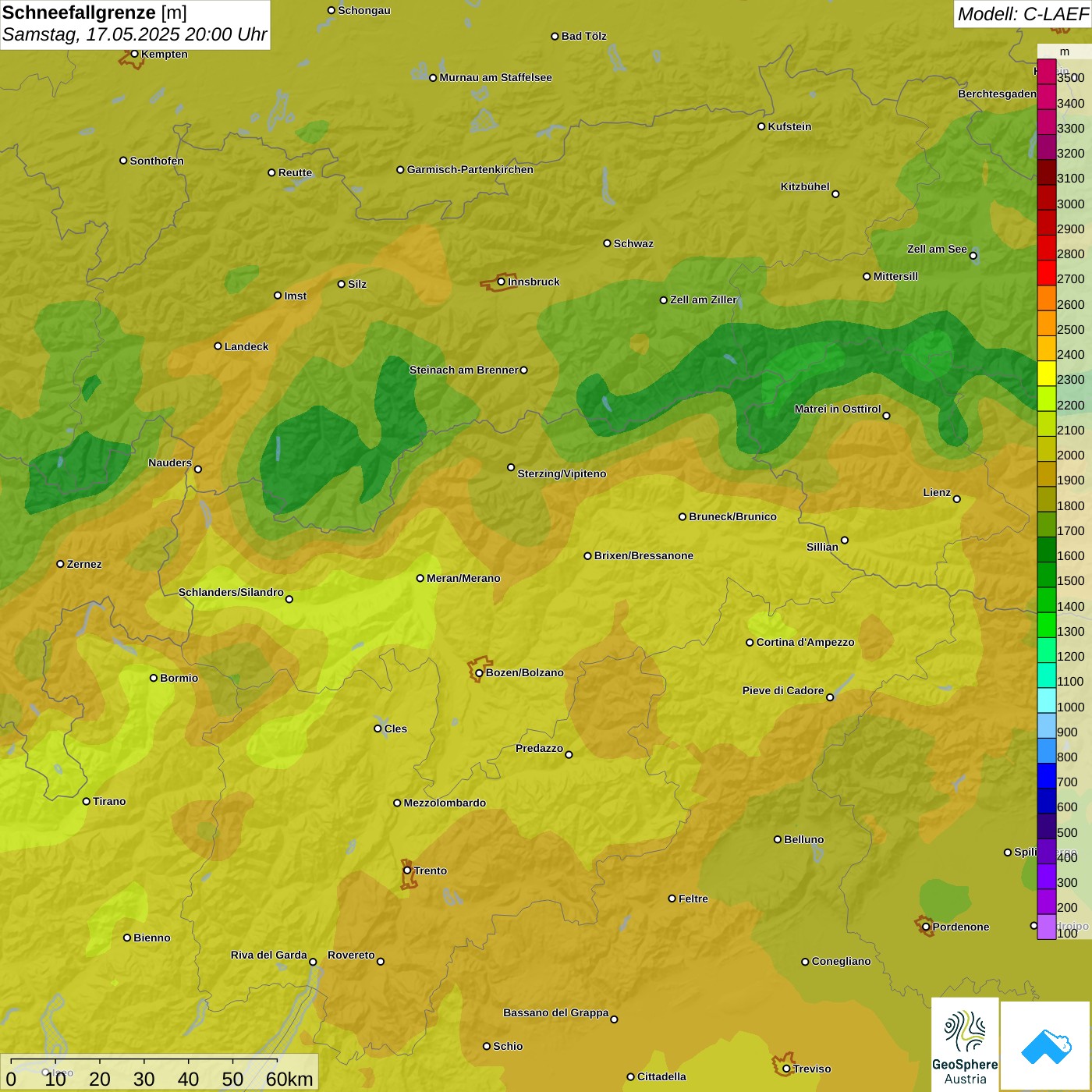This screenshot has height=1092, width=1092.
Task: Click the Nauders location dot
Action: coord(198,469)
